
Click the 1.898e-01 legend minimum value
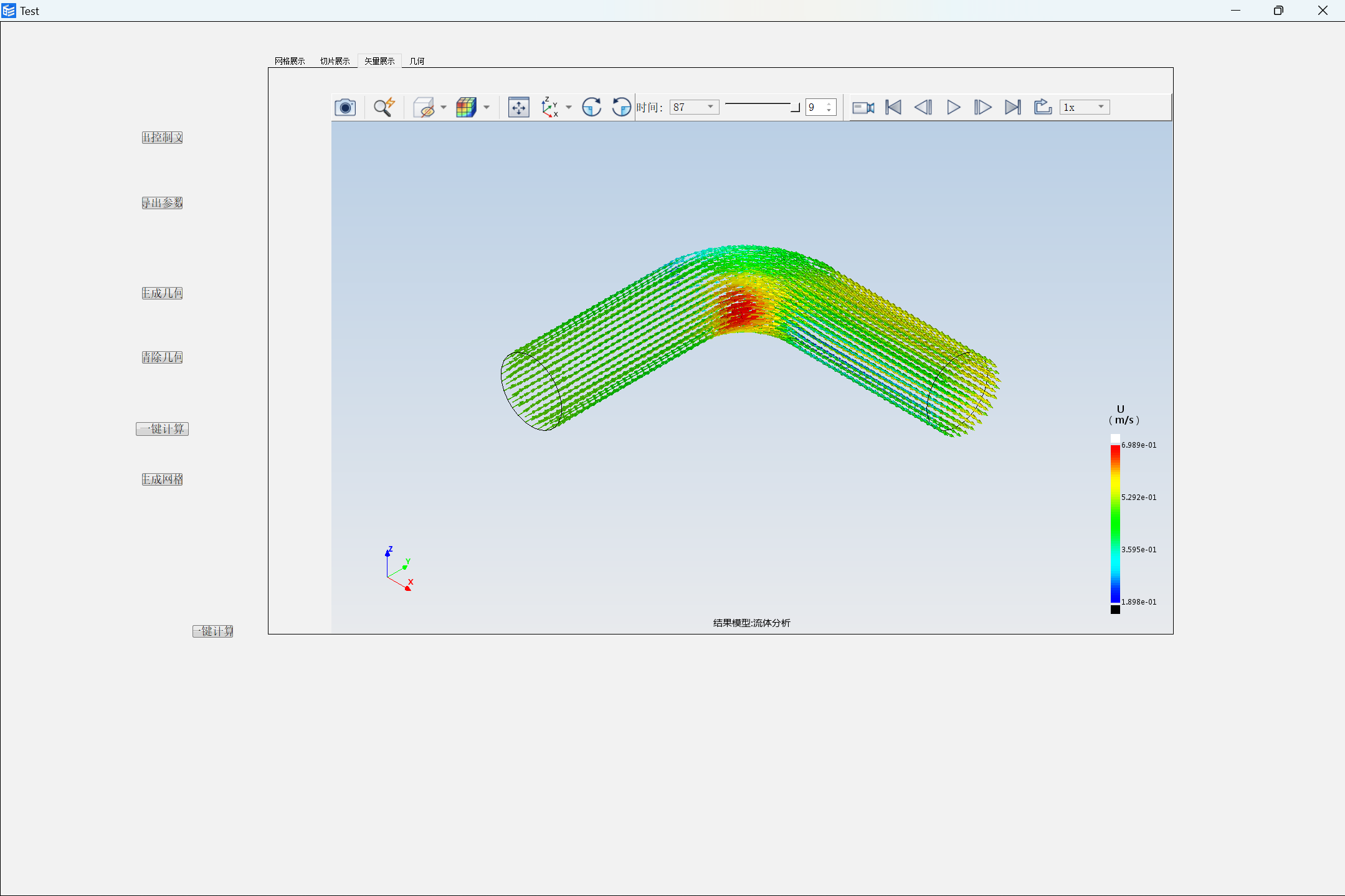point(1139,602)
